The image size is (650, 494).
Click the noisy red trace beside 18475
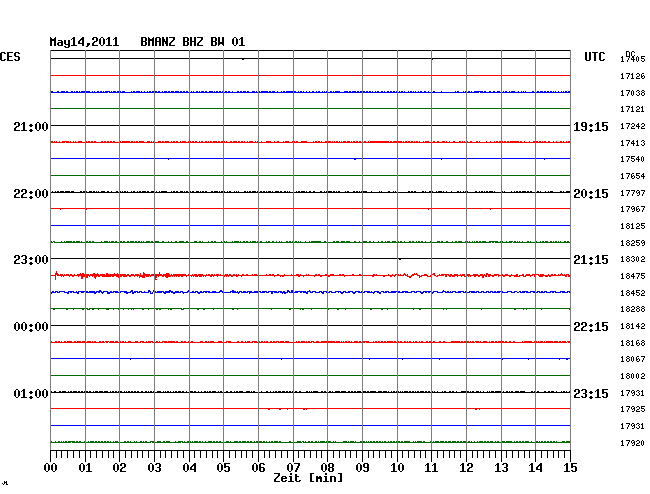point(310,275)
